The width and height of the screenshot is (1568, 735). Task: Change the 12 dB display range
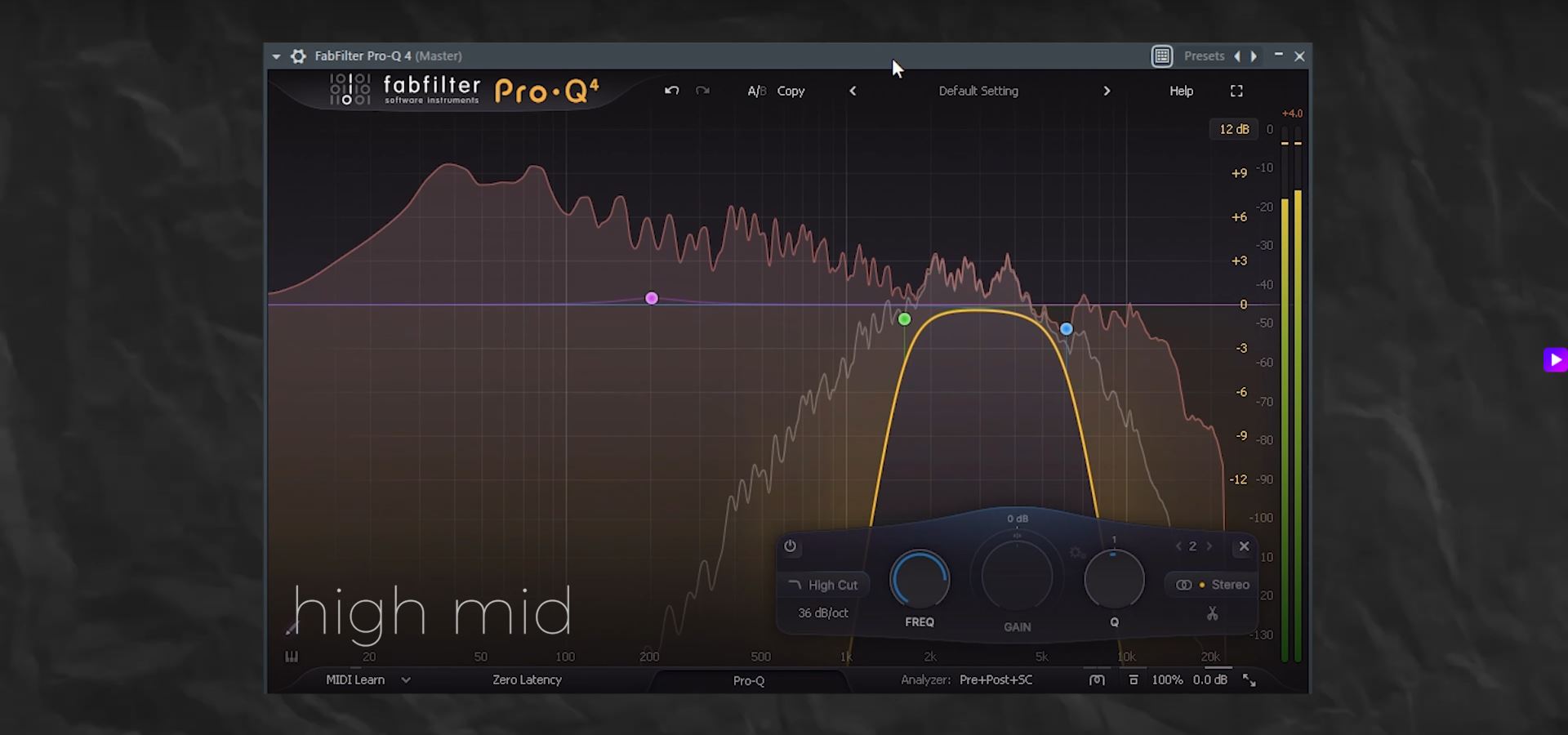1234,129
